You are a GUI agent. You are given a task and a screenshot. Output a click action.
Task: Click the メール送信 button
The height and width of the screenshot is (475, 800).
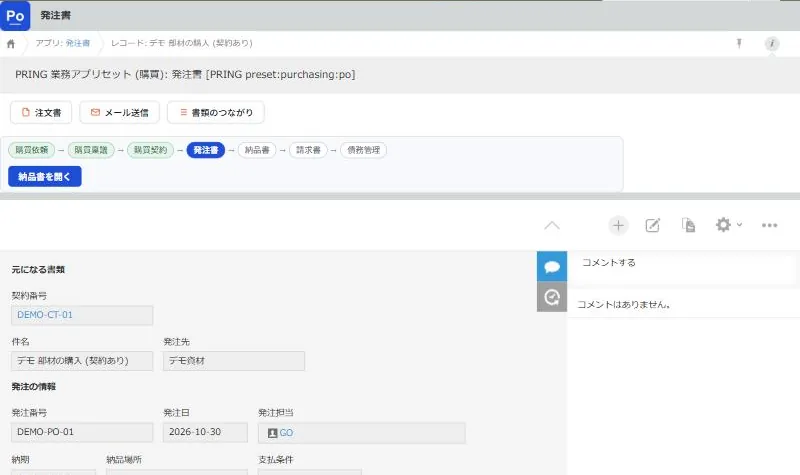119,112
